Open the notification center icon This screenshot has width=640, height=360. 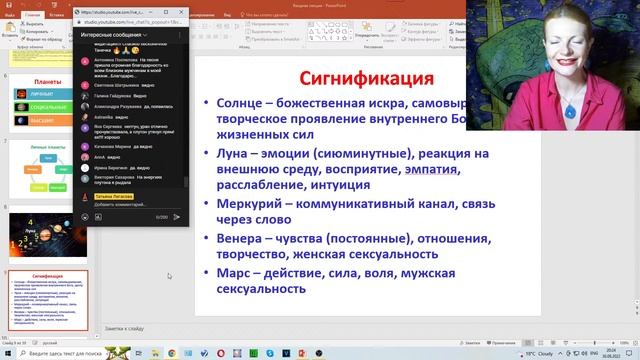click(629, 353)
